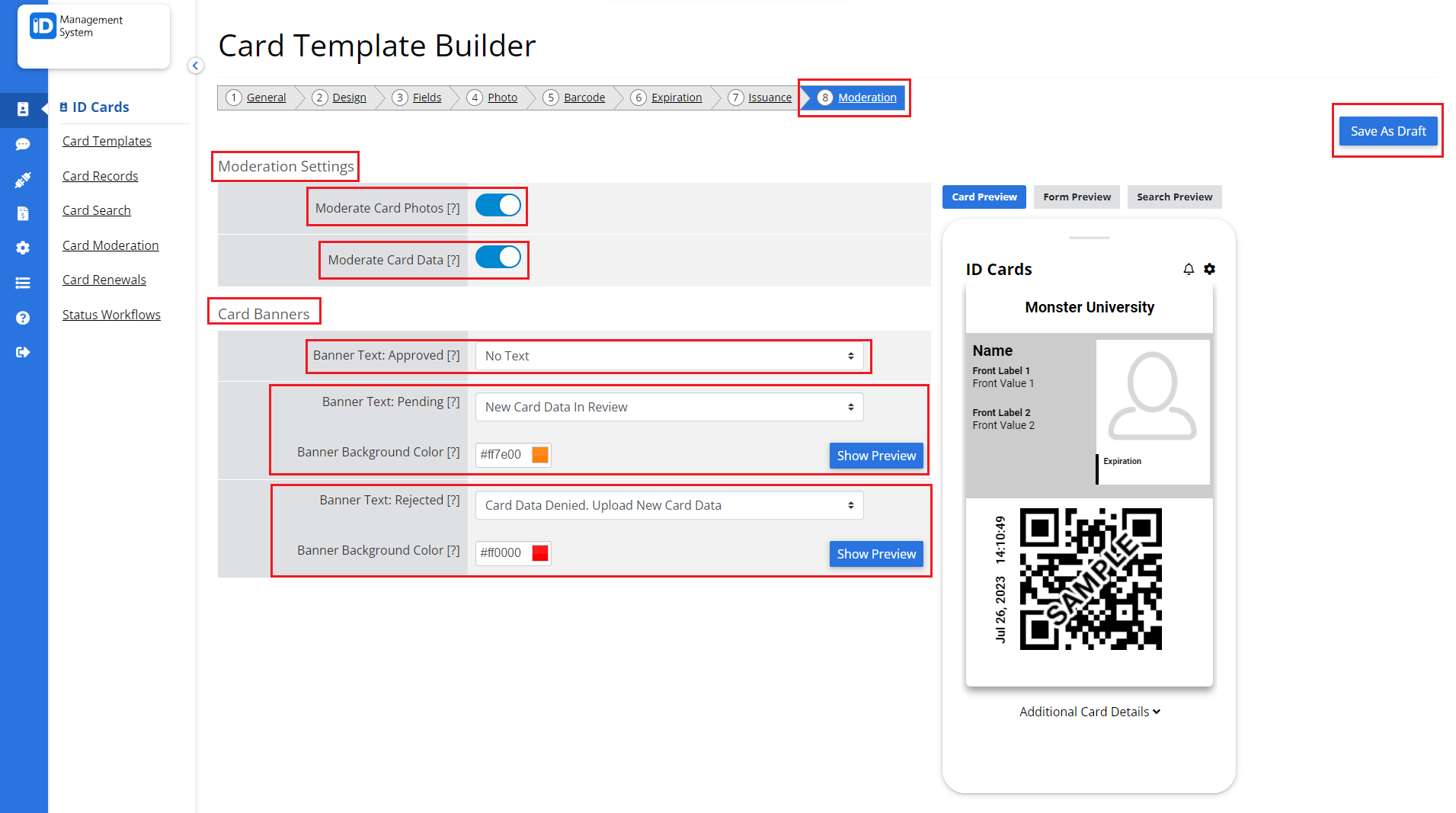
Task: Open the chat messaging sidebar icon
Action: point(23,144)
